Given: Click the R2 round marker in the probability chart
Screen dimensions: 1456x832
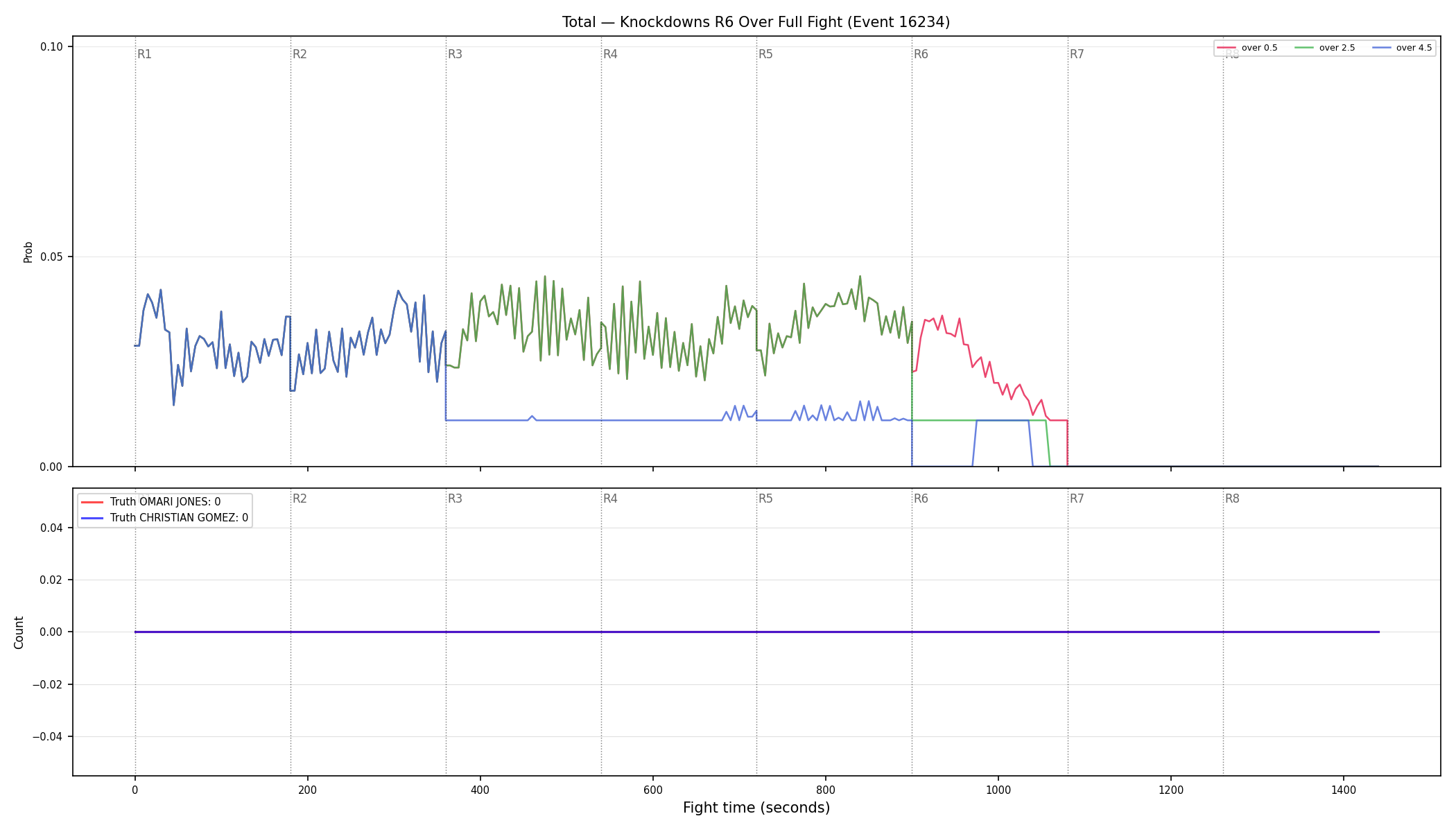Looking at the screenshot, I should point(300,54).
